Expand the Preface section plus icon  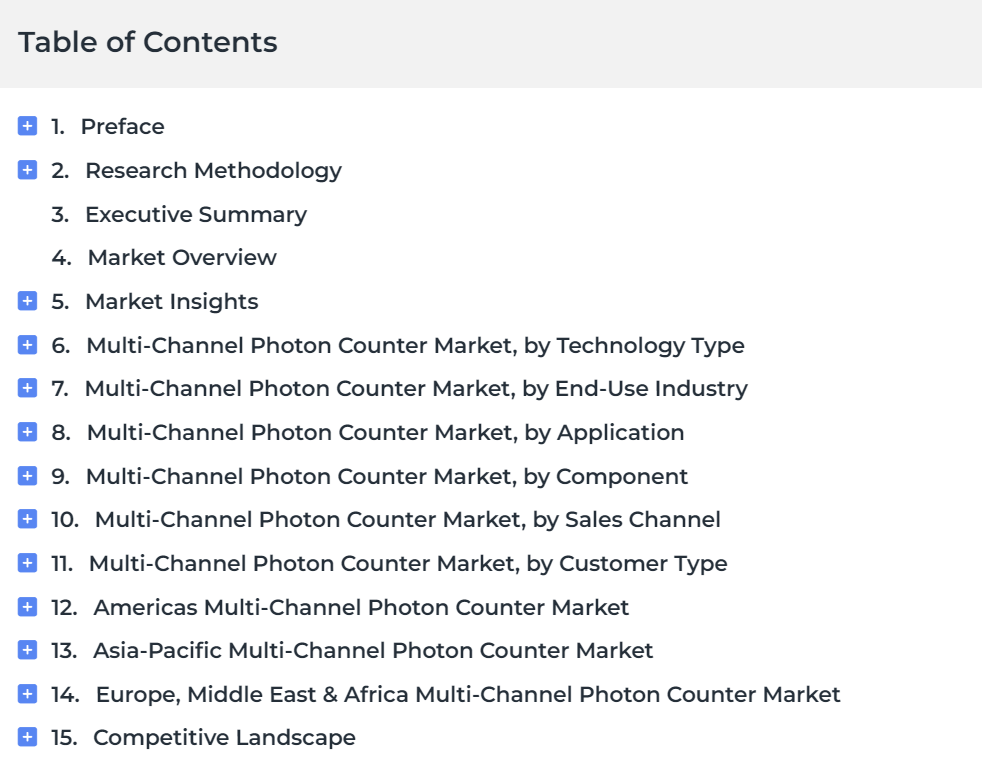pos(28,126)
